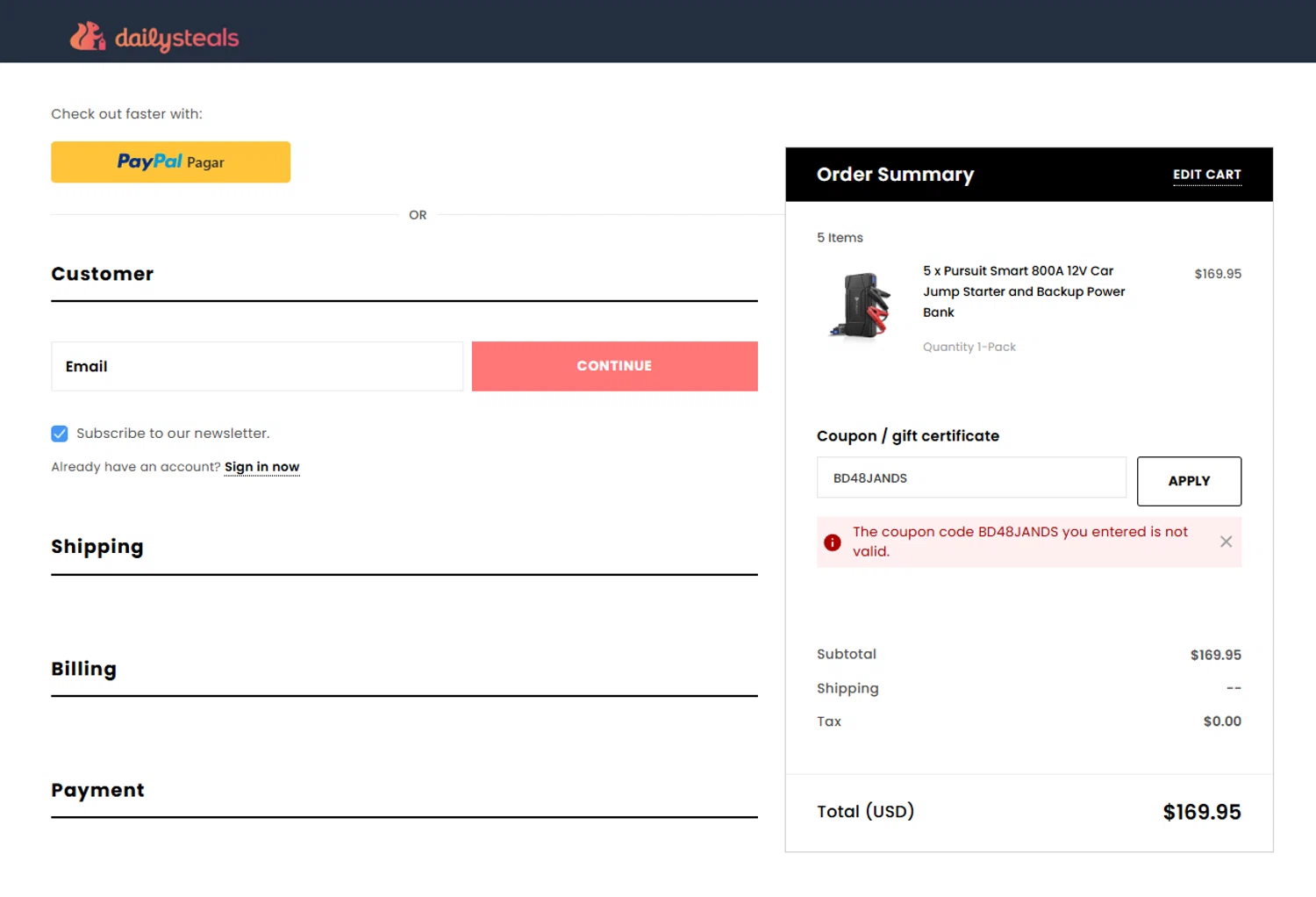This screenshot has width=1316, height=897.
Task: Click the EDIT CART link
Action: tap(1206, 175)
